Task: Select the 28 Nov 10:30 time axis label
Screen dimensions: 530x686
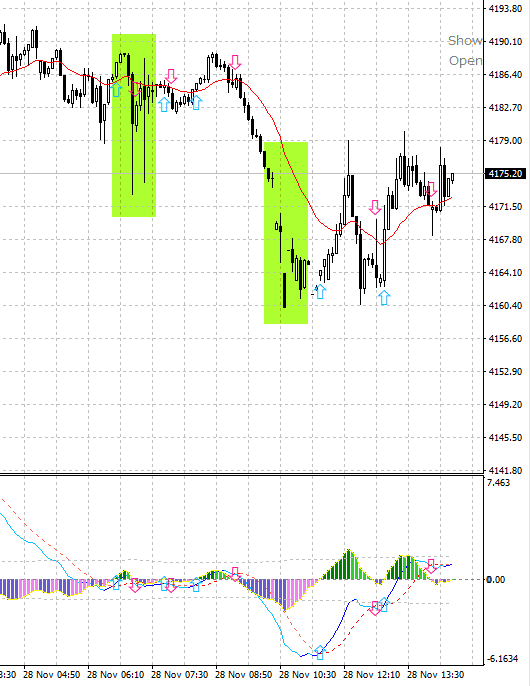Action: (x=308, y=675)
